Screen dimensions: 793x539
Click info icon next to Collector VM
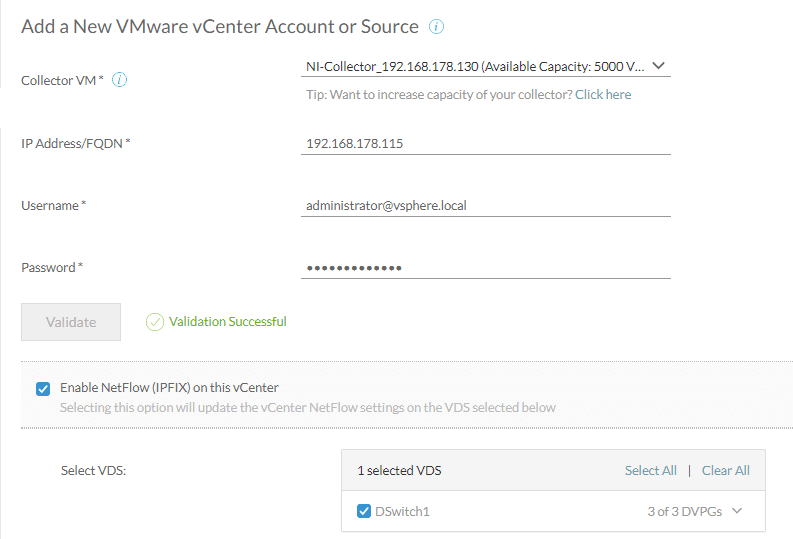(x=119, y=80)
